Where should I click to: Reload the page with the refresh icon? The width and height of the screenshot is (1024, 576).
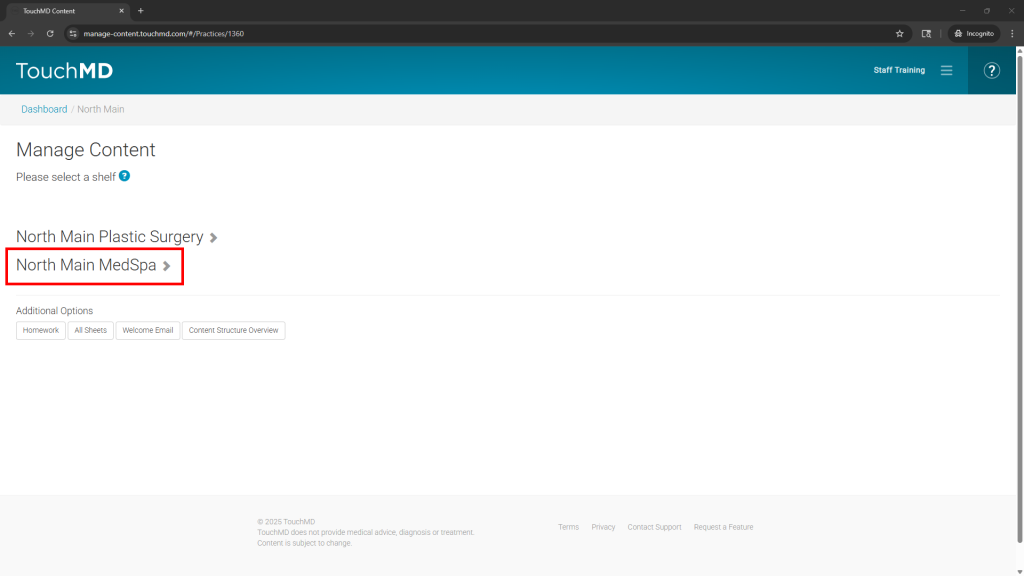pos(50,33)
